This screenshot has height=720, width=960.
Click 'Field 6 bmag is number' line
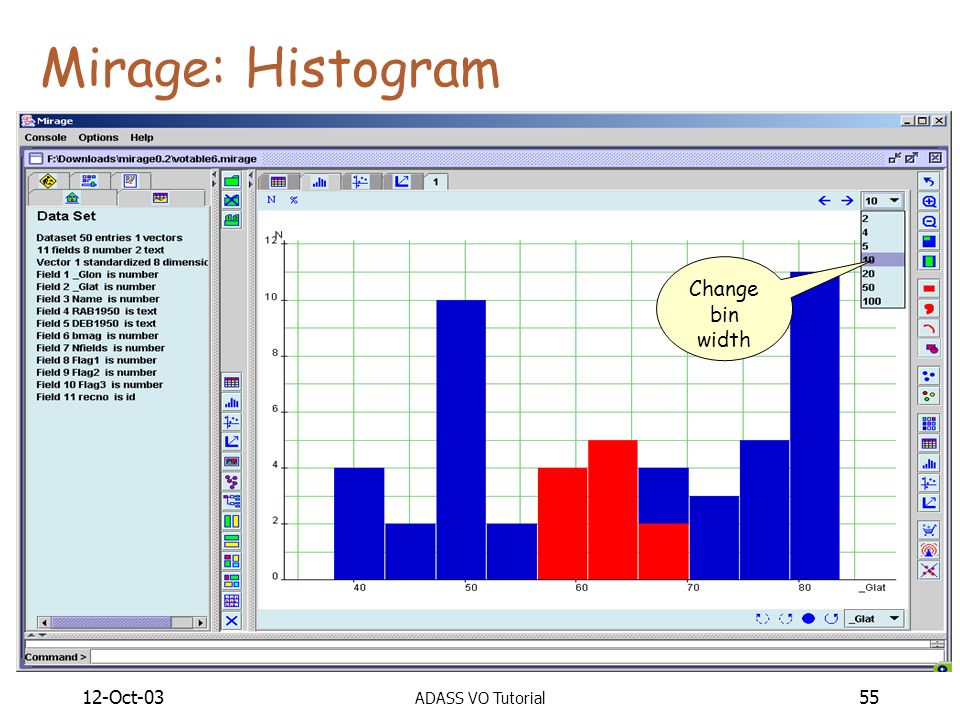click(97, 336)
